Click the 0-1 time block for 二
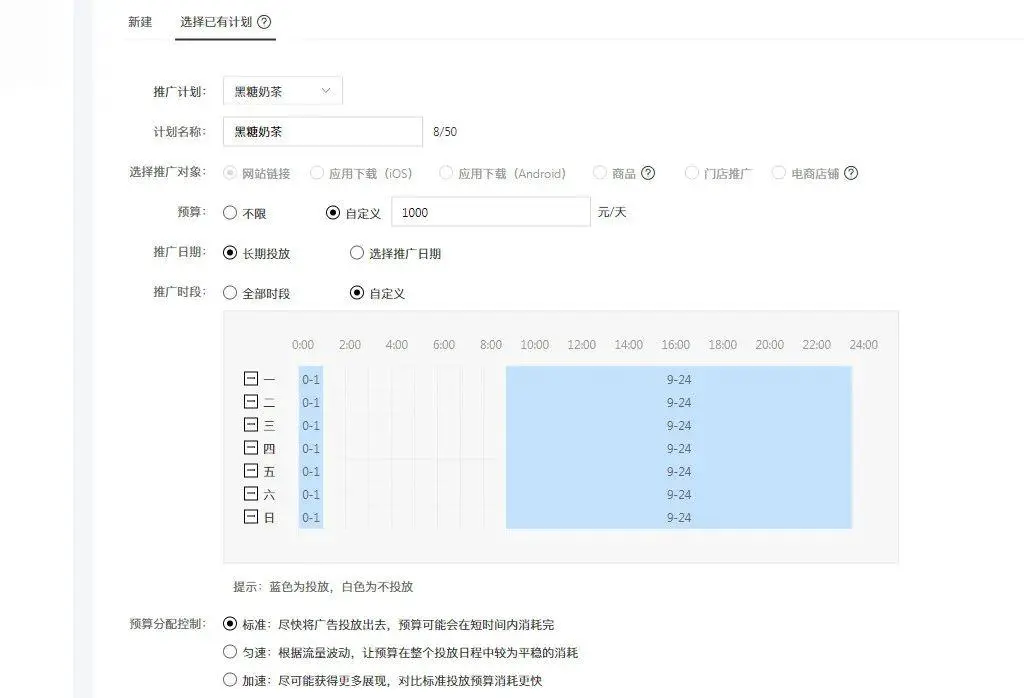Image resolution: width=1024 pixels, height=698 pixels. pyautogui.click(x=311, y=402)
